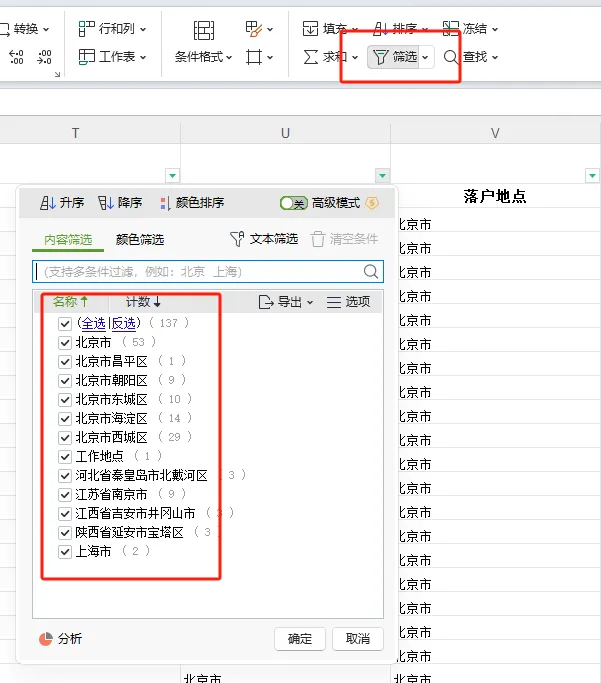This screenshot has height=683, width=601.
Task: Switch to 颜色筛选 tab
Action: click(139, 240)
